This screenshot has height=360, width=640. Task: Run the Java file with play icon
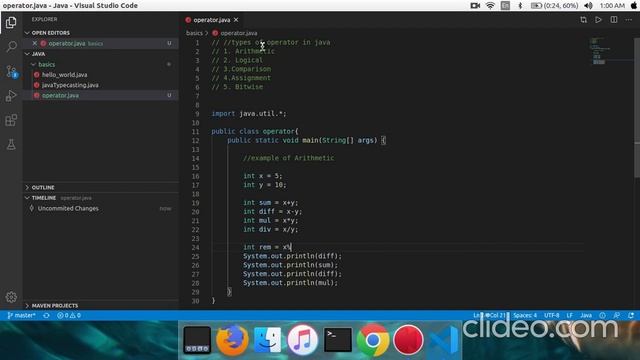click(598, 20)
